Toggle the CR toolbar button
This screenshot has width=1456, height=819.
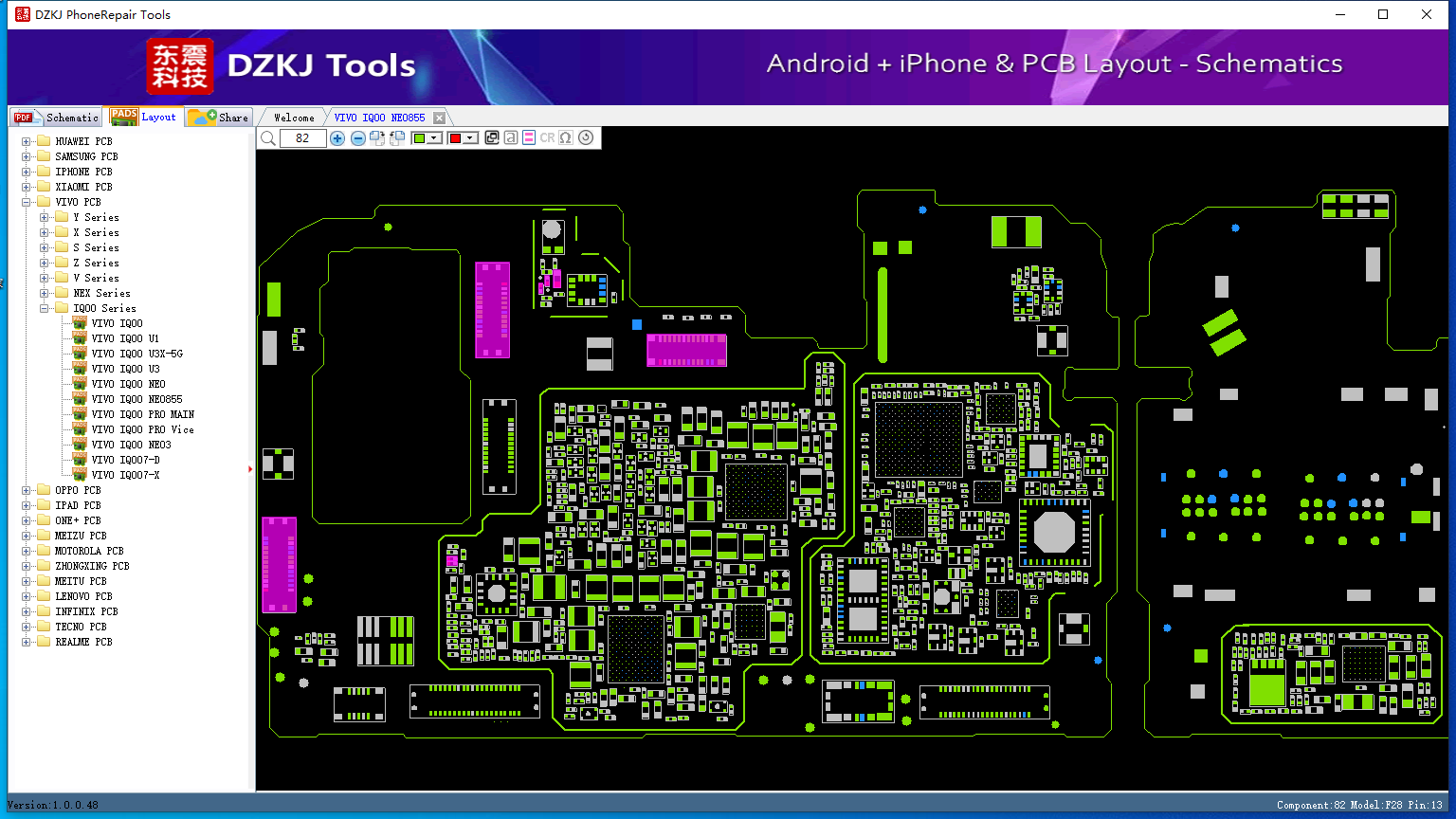tap(548, 138)
